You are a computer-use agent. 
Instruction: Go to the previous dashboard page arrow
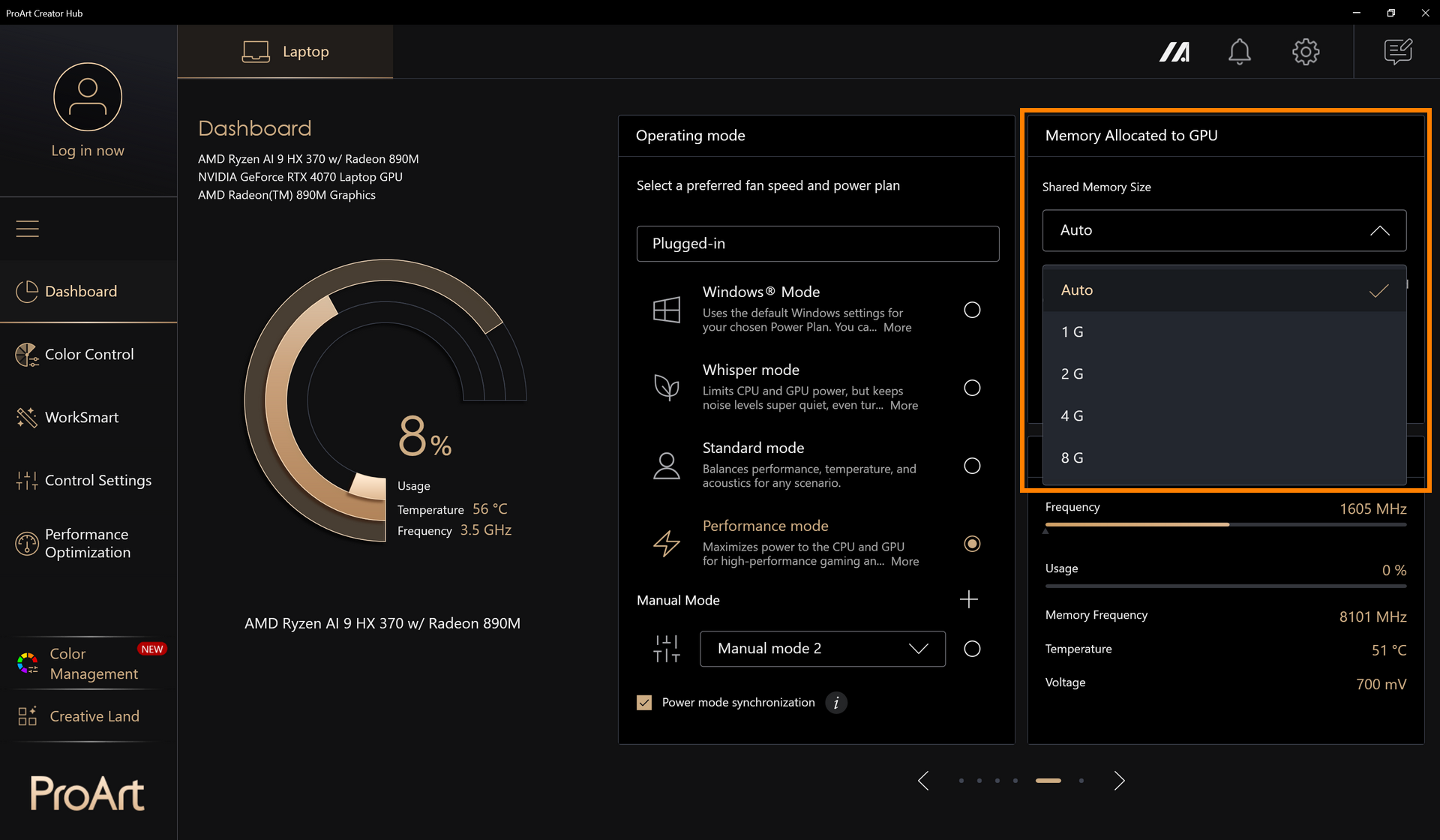[x=923, y=781]
